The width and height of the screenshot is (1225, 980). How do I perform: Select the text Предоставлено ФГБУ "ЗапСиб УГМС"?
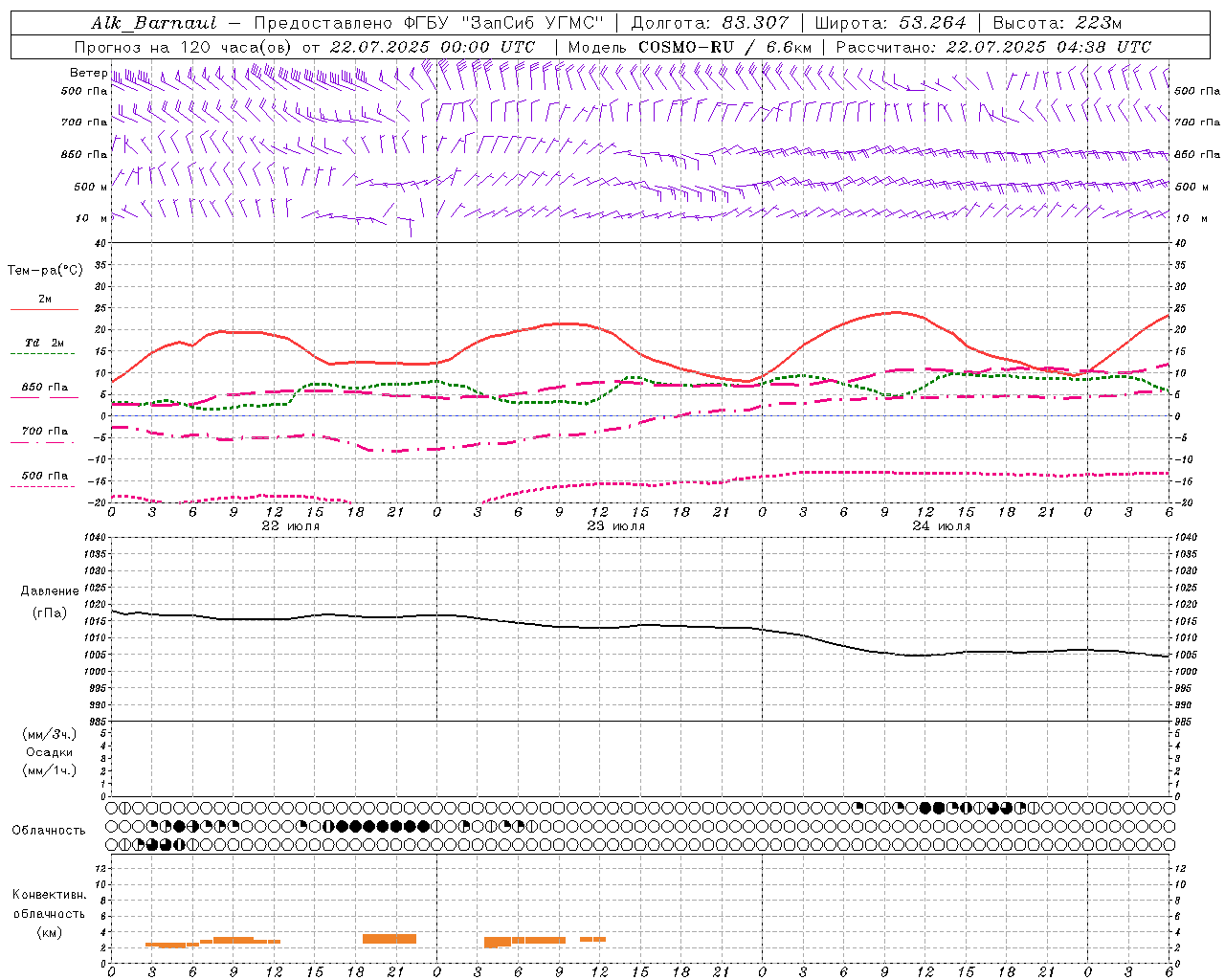[x=429, y=23]
